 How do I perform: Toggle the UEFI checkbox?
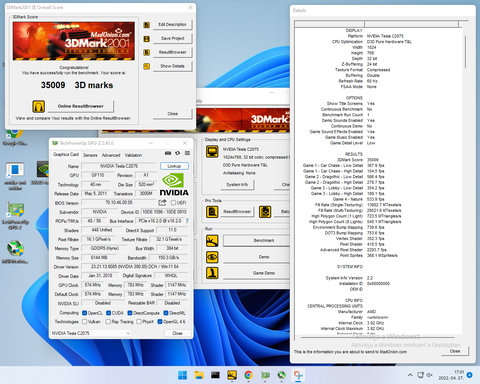pyautogui.click(x=173, y=203)
